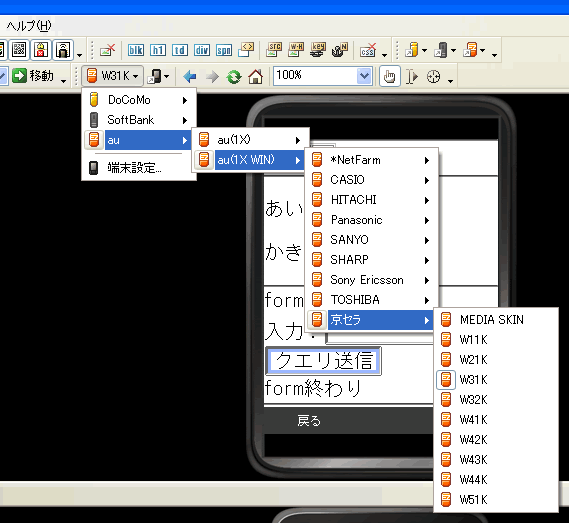Choose the MEDIA SKIN device

pyautogui.click(x=496, y=320)
